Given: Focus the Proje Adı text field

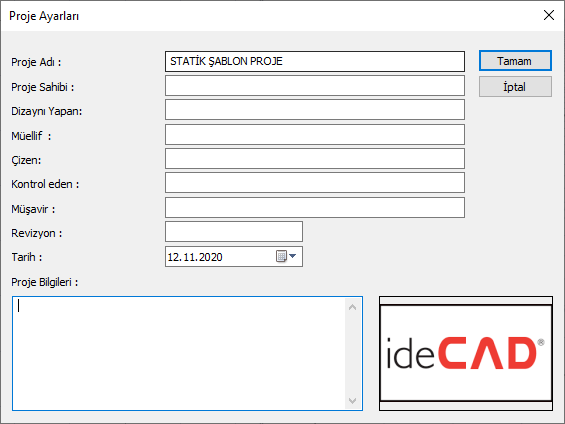Looking at the screenshot, I should (x=315, y=61).
